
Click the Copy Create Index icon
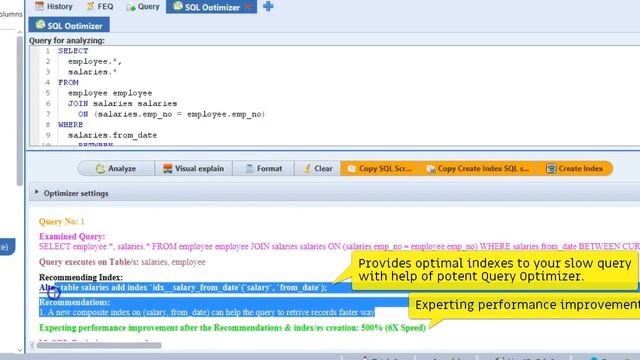coord(430,169)
